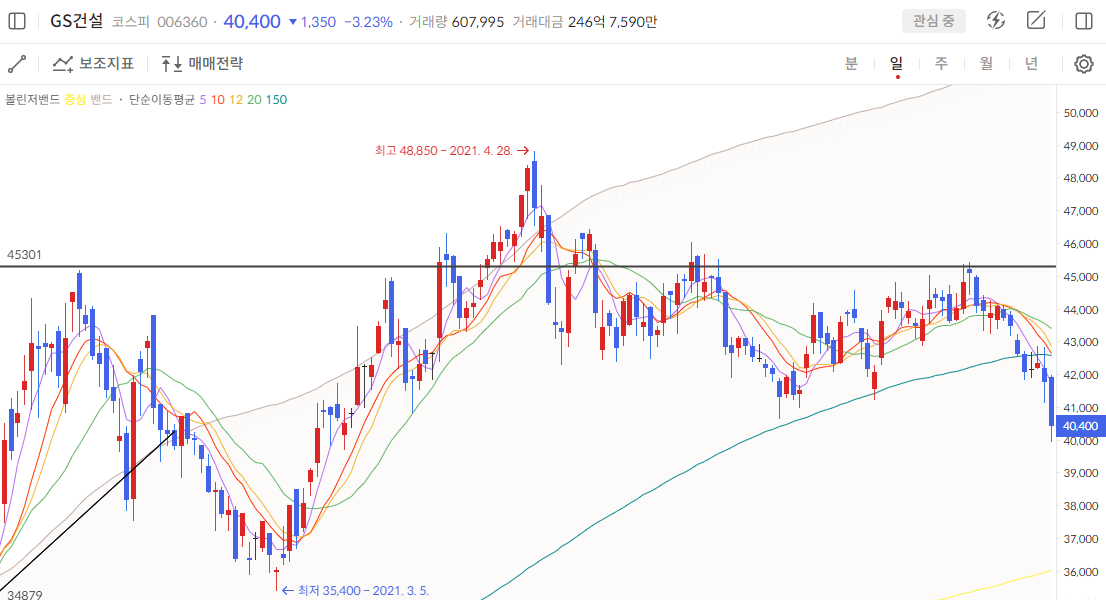Click the stock code 006360
The height and width of the screenshot is (600, 1106).
click(x=182, y=22)
